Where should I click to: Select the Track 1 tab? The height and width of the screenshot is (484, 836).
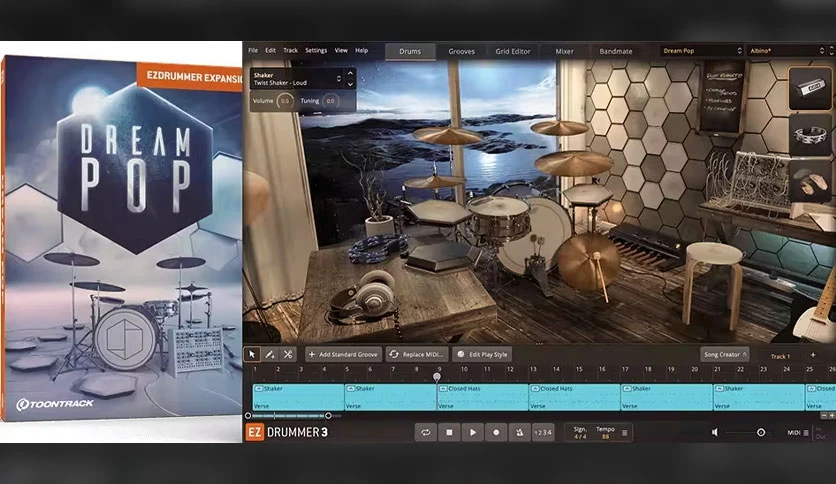(x=780, y=356)
